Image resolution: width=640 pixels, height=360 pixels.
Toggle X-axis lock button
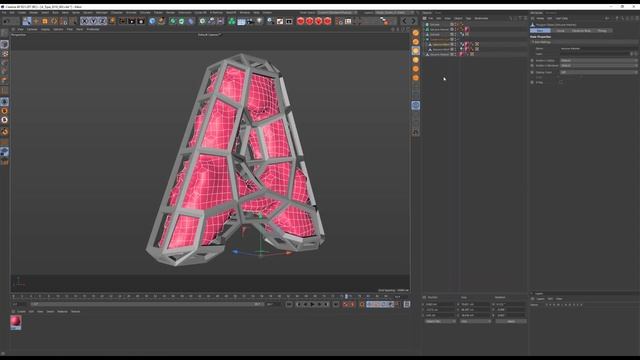(84, 21)
